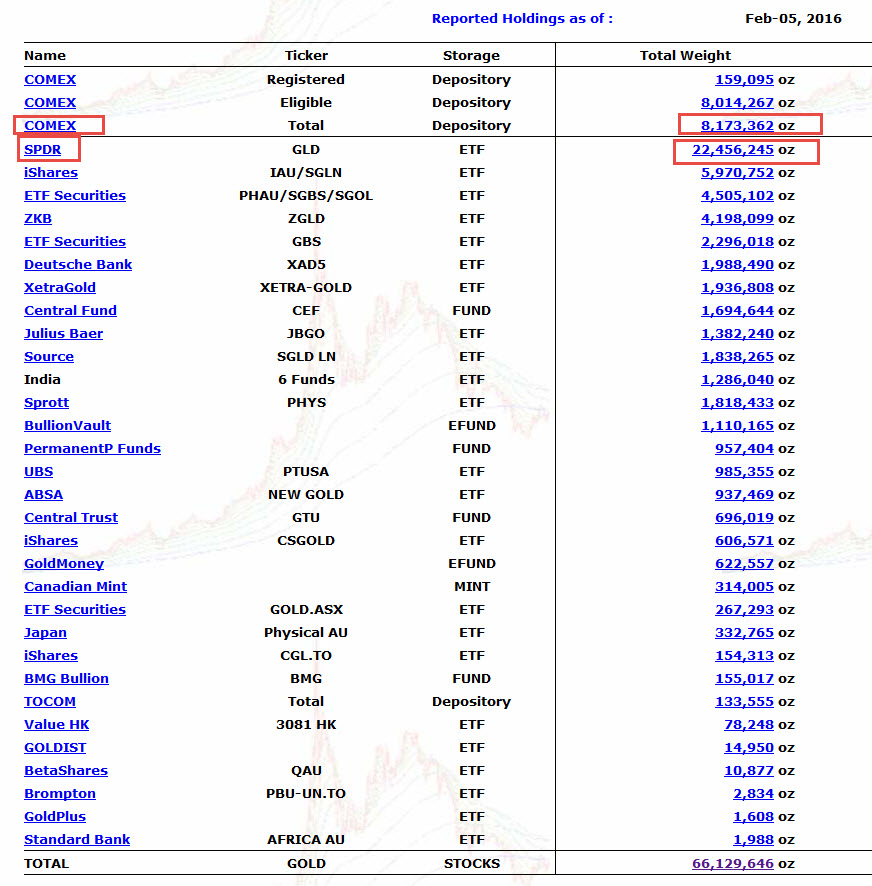
Task: Open ETF Securities link for PHAU/SGBS/SGOL
Action: click(75, 196)
